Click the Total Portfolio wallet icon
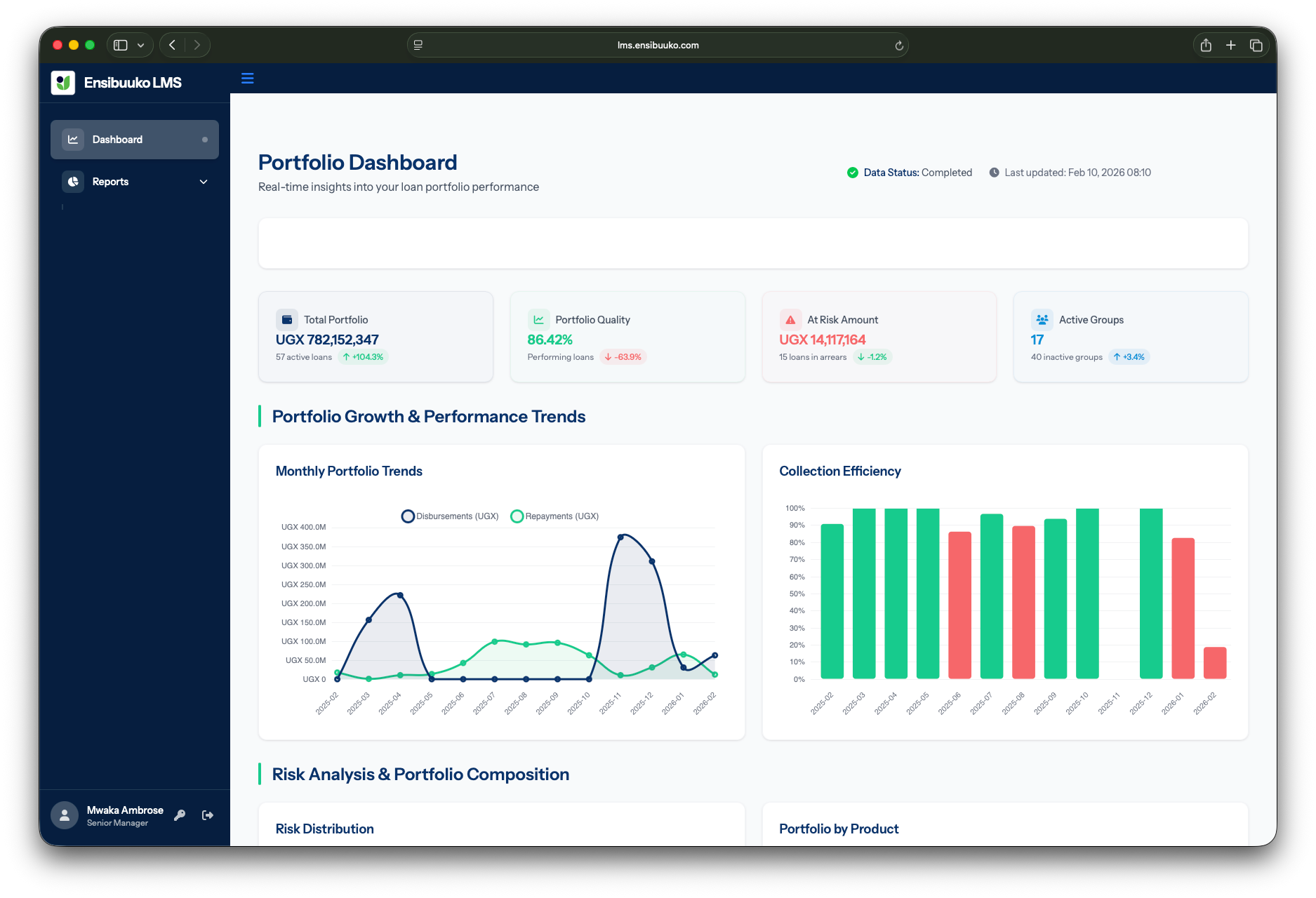 click(x=287, y=319)
